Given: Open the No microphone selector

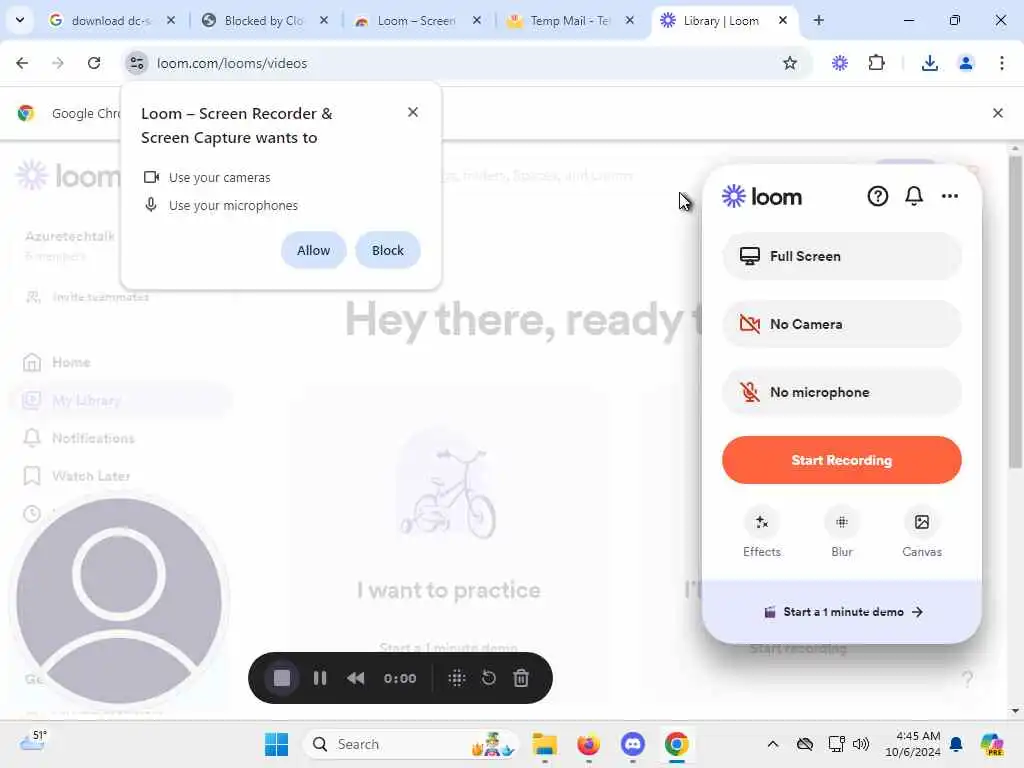Looking at the screenshot, I should tap(841, 392).
